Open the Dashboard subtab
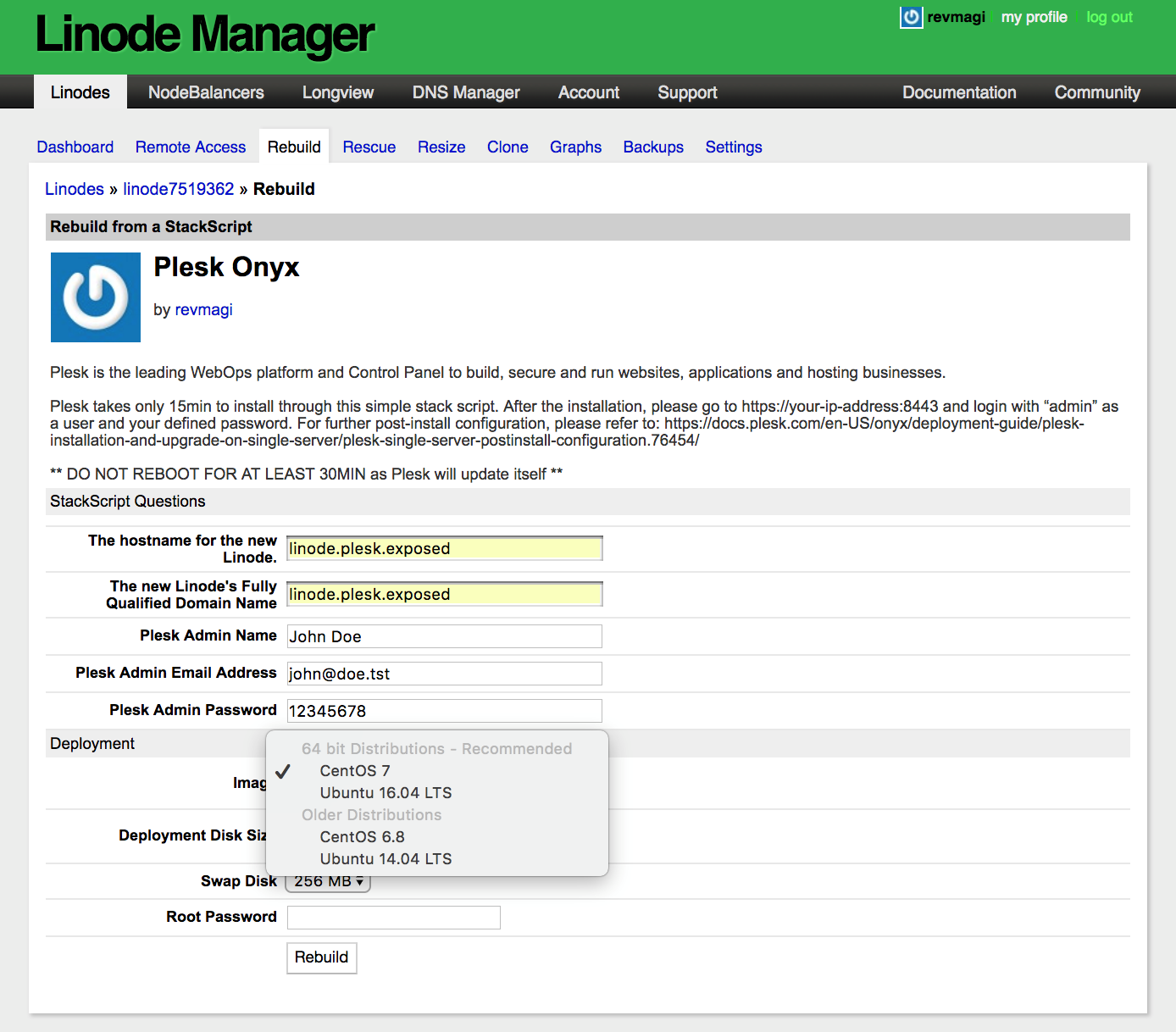1176x1032 pixels. pos(75,147)
